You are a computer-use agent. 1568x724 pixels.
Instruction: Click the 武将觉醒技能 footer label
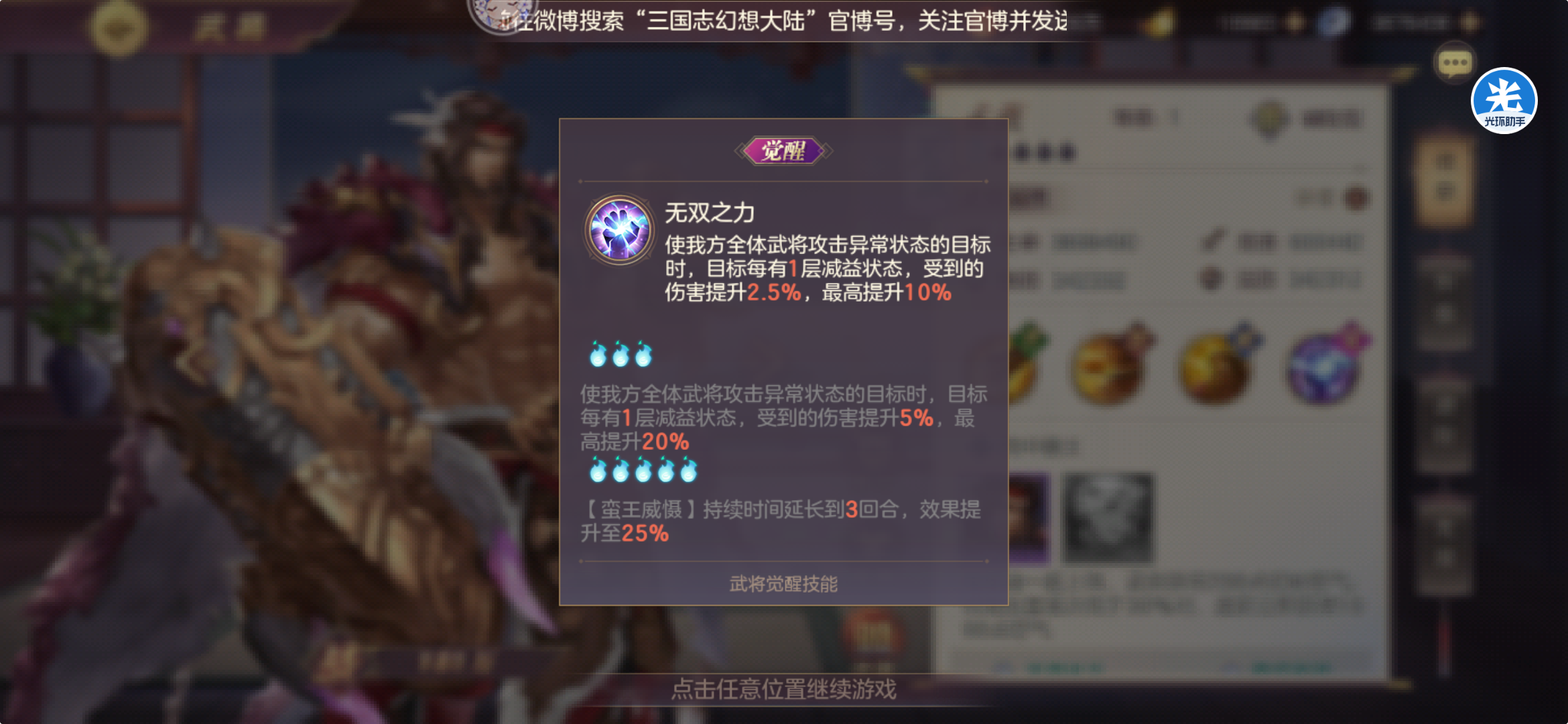pos(783,584)
